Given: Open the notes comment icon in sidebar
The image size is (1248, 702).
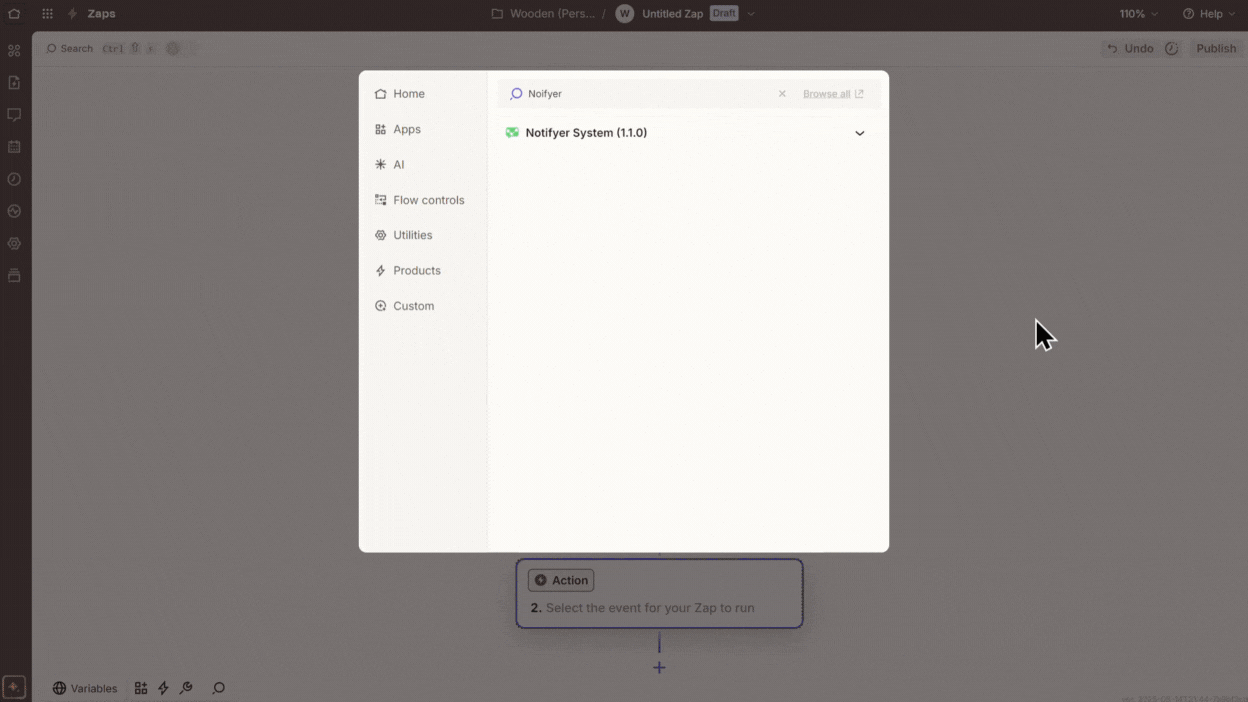Looking at the screenshot, I should (14, 115).
